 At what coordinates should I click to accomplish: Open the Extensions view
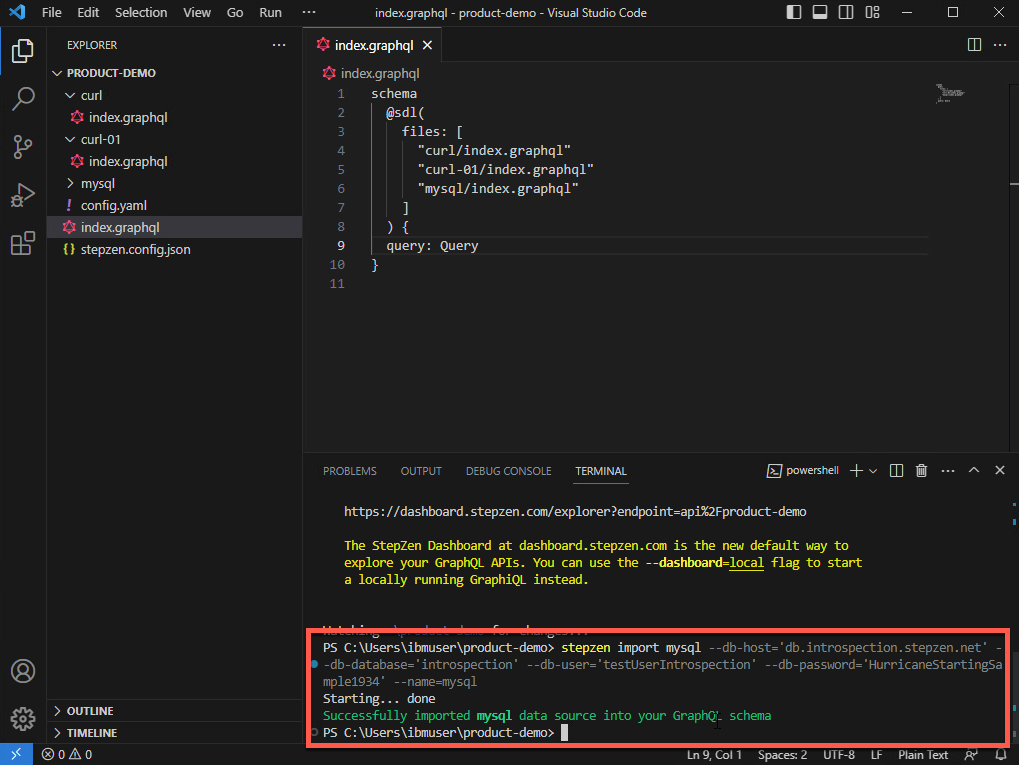pos(22,243)
